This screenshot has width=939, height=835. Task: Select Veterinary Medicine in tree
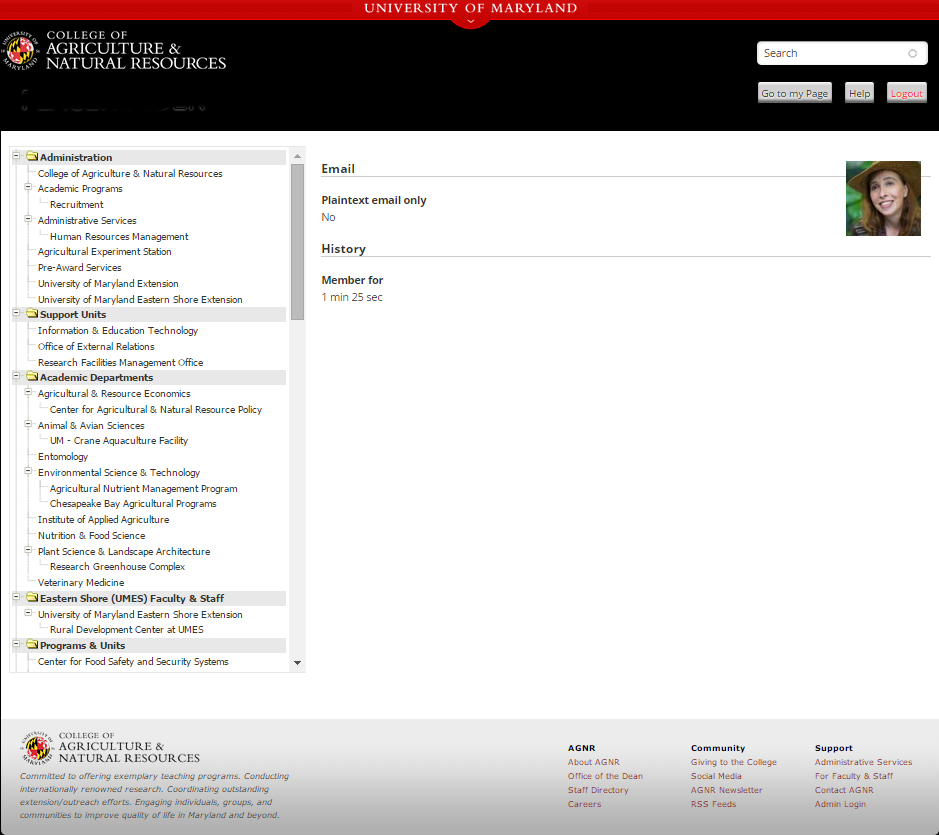(81, 583)
